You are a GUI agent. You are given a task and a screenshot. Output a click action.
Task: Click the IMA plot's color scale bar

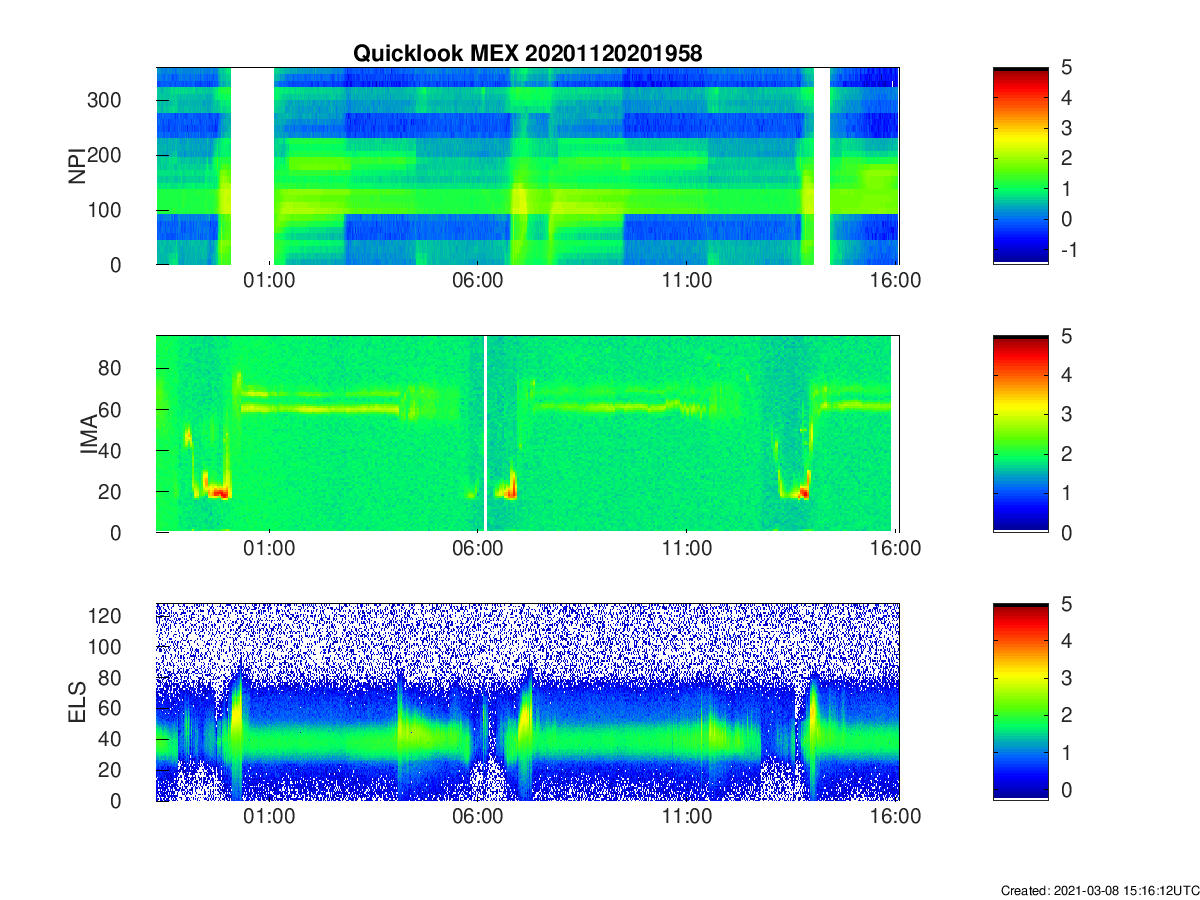[1020, 434]
